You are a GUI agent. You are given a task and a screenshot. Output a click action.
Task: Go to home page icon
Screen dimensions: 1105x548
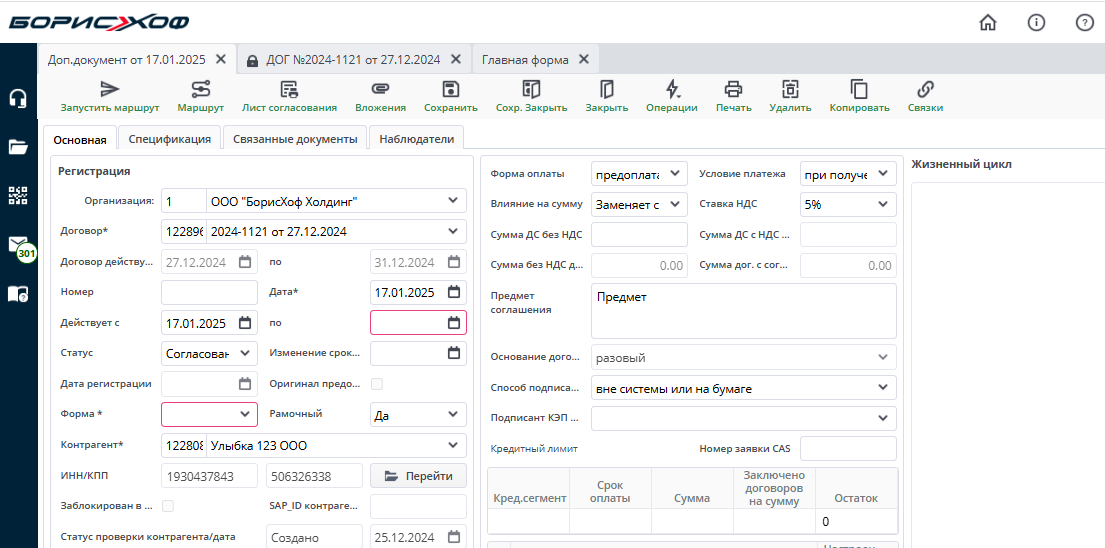988,22
